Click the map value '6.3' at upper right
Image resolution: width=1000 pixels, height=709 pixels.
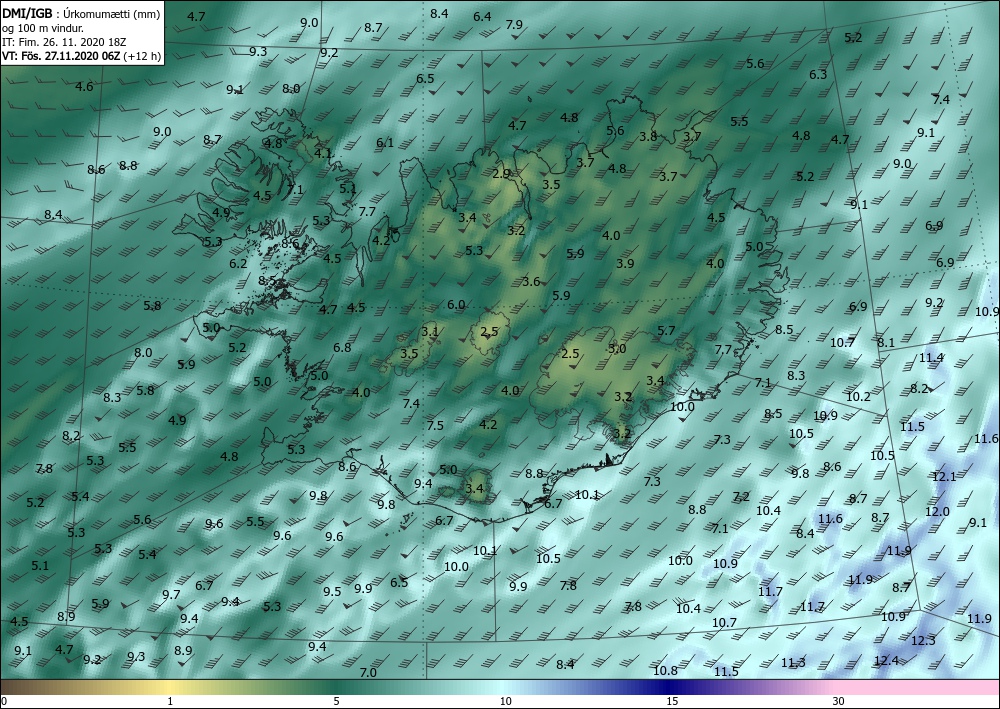click(x=818, y=75)
